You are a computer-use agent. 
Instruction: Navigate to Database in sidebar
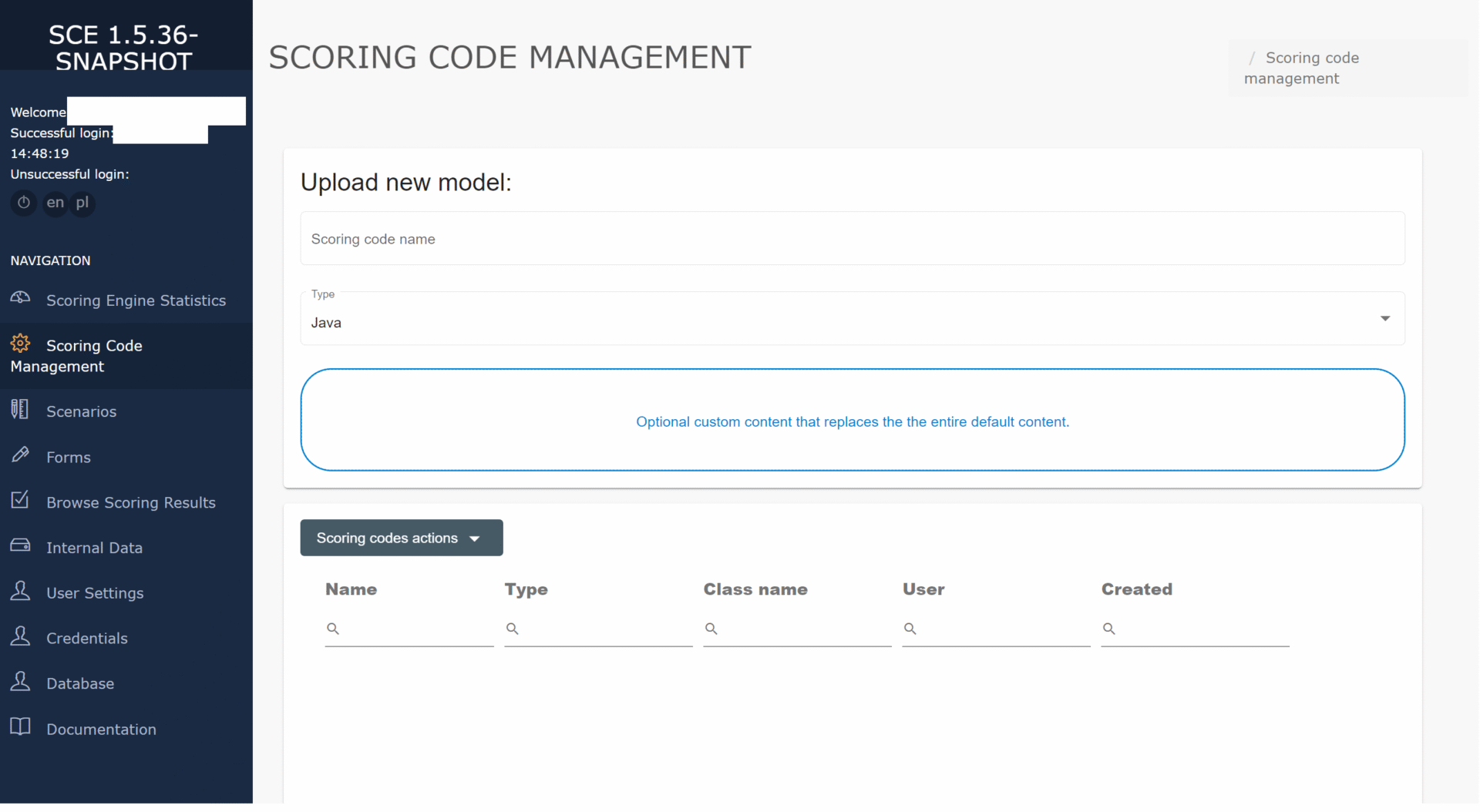pyautogui.click(x=80, y=684)
